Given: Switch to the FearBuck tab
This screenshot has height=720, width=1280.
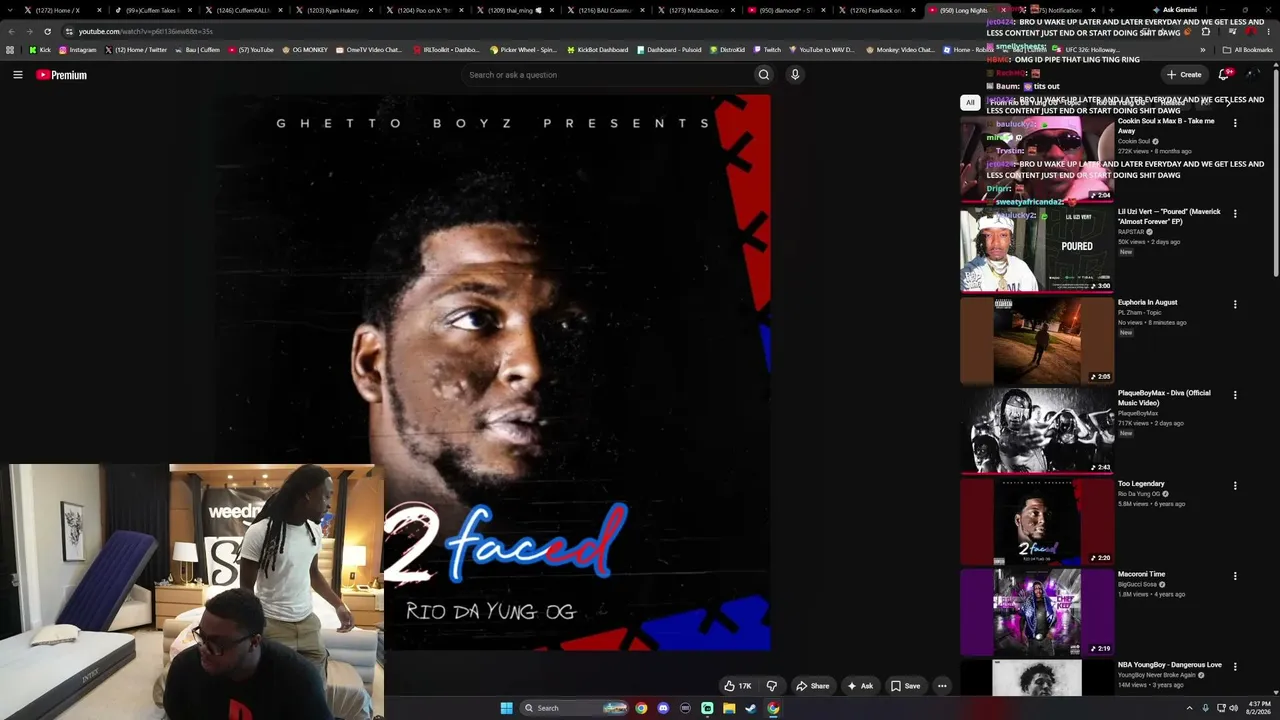Looking at the screenshot, I should (875, 10).
